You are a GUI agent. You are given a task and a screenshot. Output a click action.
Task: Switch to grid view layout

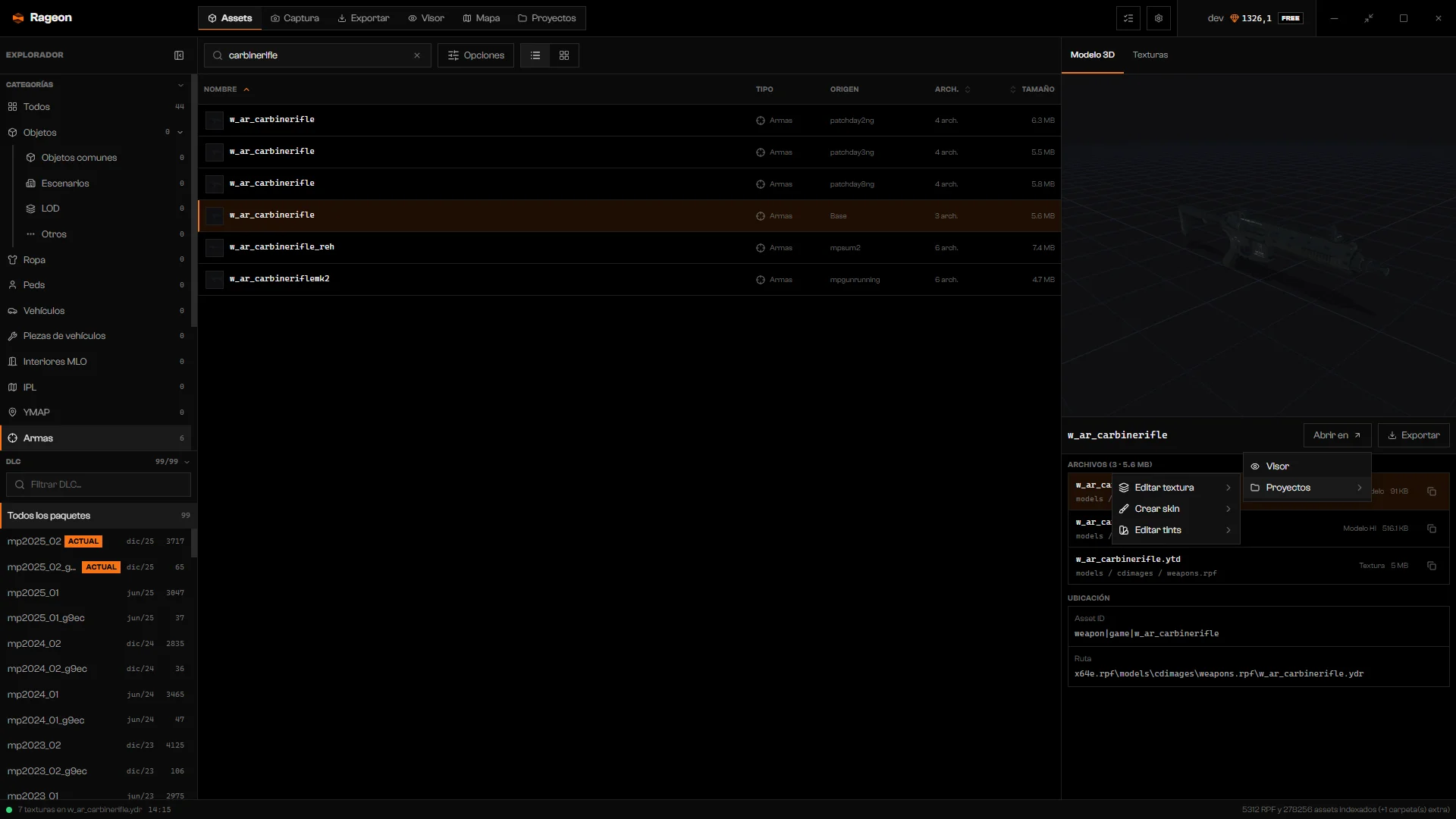(x=564, y=55)
